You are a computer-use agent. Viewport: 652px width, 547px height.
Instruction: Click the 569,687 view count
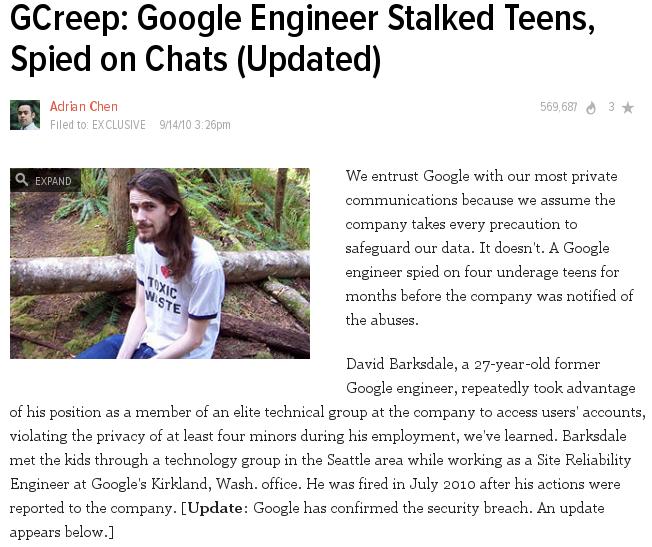click(x=558, y=107)
